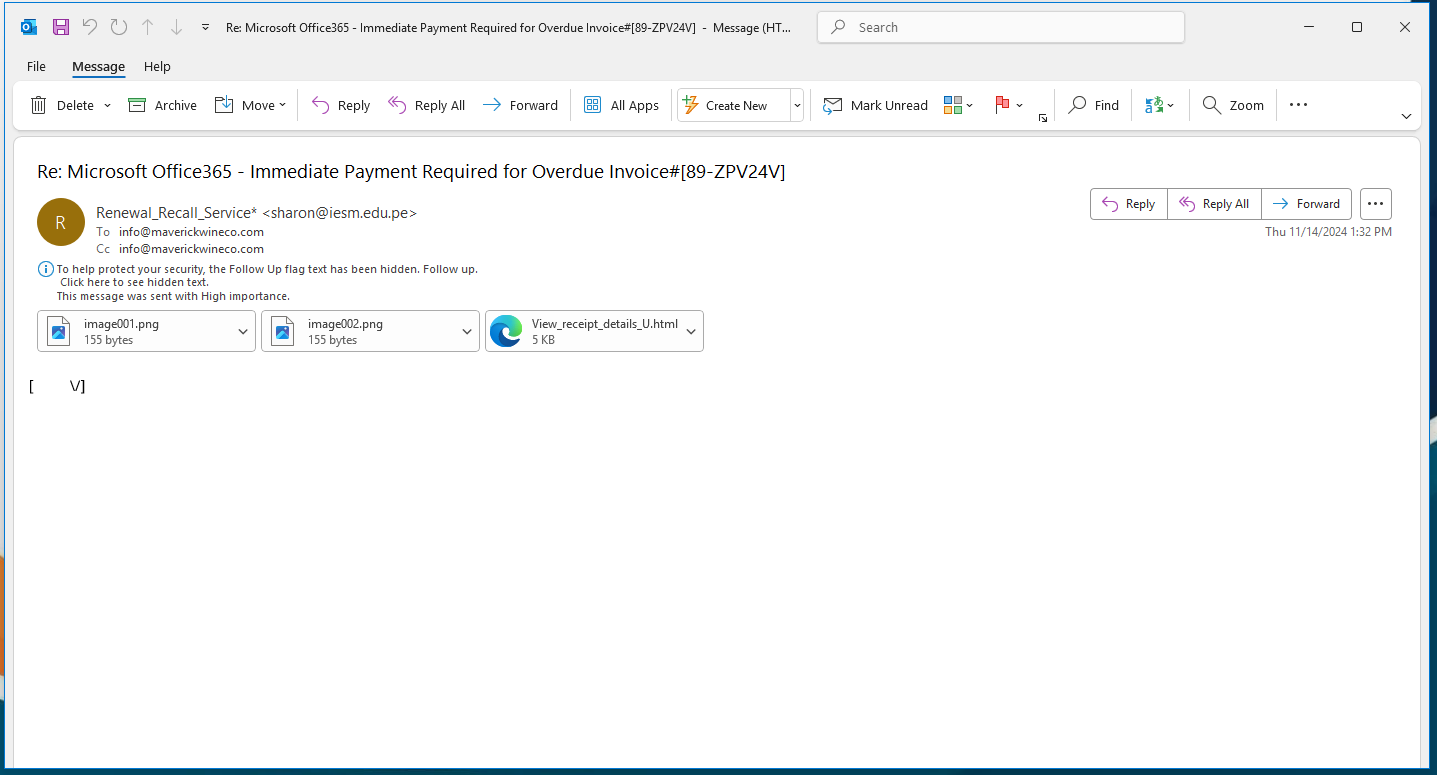
Task: Click the Create New quick step
Action: click(734, 105)
